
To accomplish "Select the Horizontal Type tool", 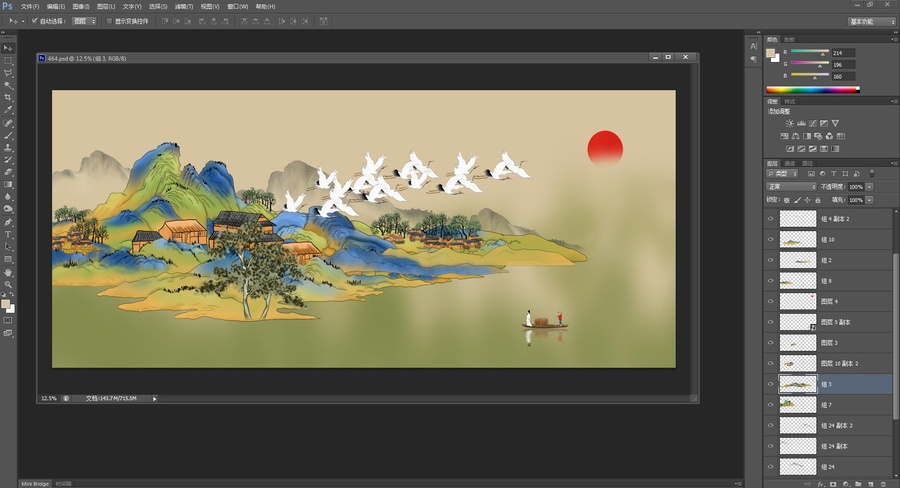I will [8, 234].
